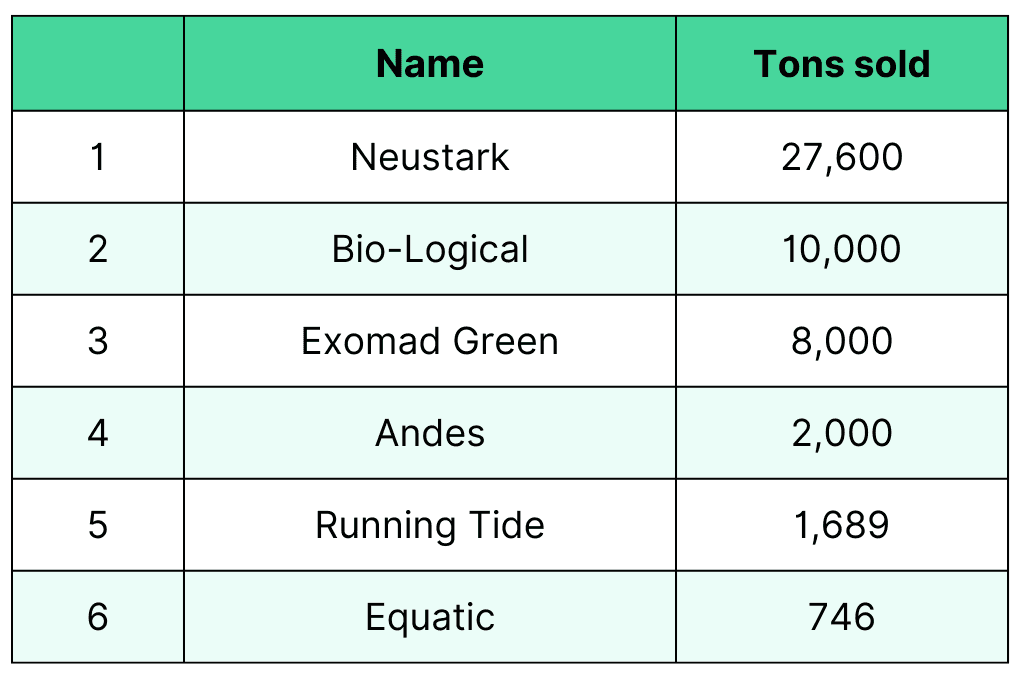Select the 1,689 tons value
The image size is (1018, 680).
coord(841,525)
